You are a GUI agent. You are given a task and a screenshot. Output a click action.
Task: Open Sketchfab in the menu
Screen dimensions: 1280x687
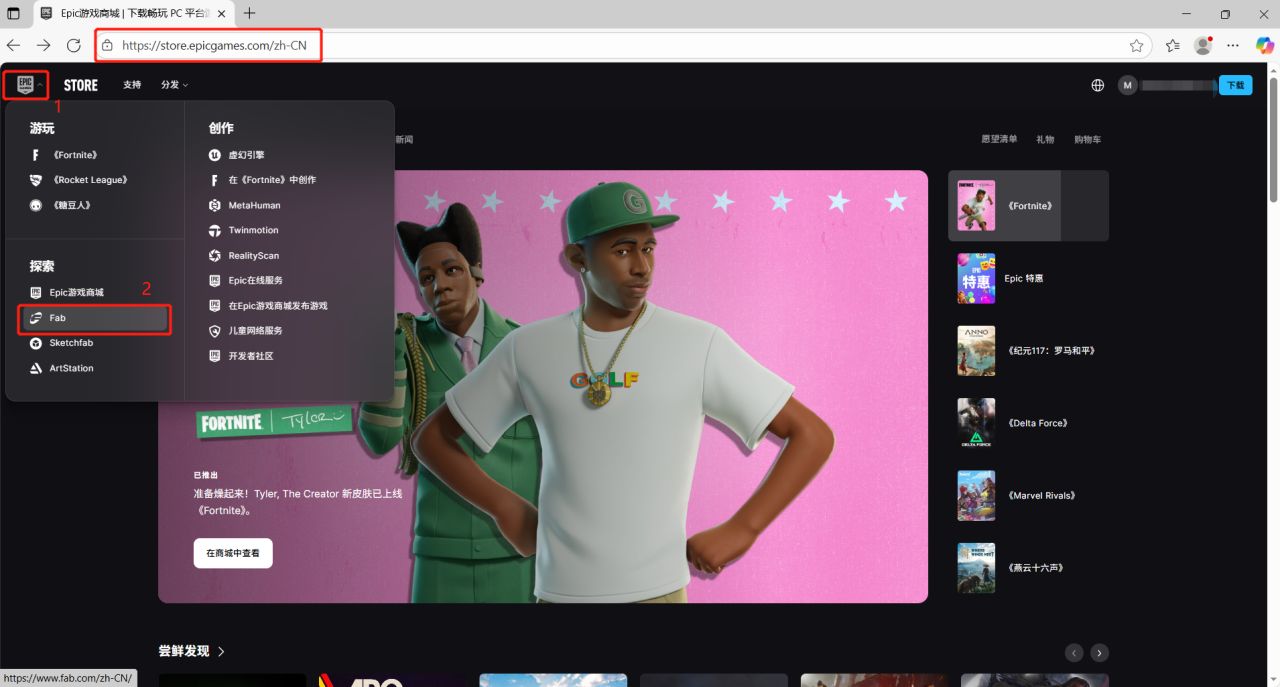tap(71, 343)
